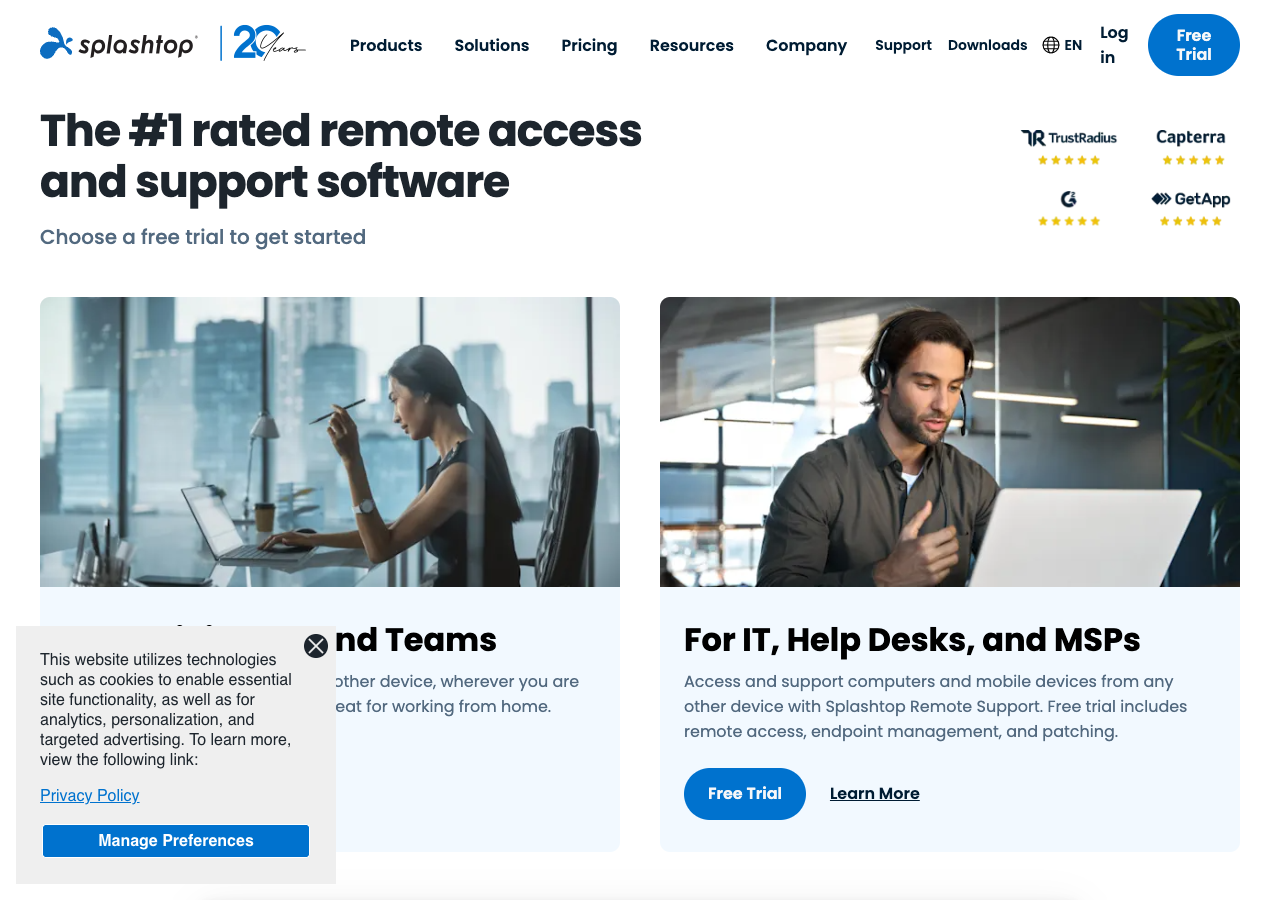Viewport: 1280px width, 900px height.
Task: Dismiss the cookie notice with the X
Action: [316, 646]
